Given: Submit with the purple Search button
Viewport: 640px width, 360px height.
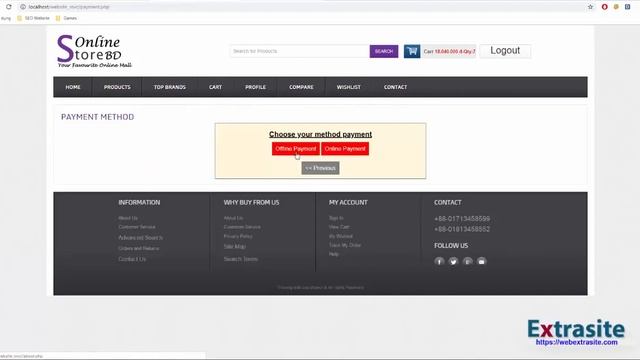Looking at the screenshot, I should [384, 51].
